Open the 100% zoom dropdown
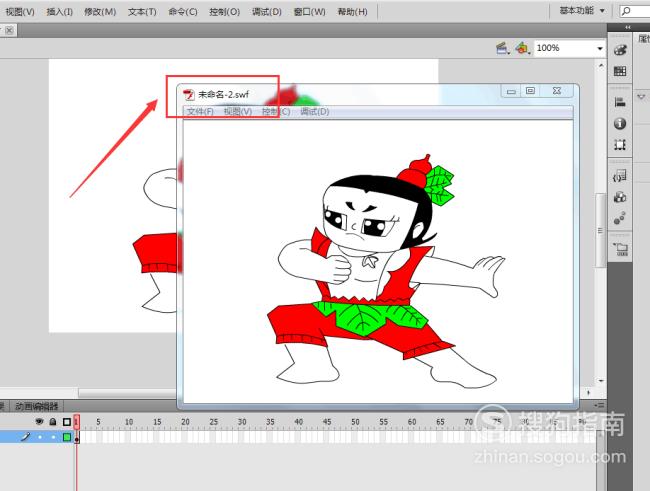This screenshot has height=491, width=650. point(600,49)
